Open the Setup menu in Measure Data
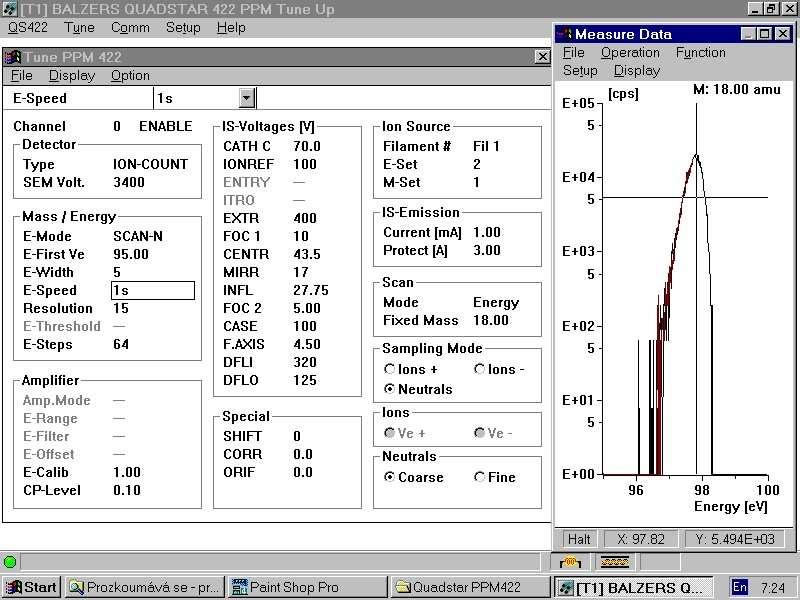The width and height of the screenshot is (800, 600). tap(580, 71)
